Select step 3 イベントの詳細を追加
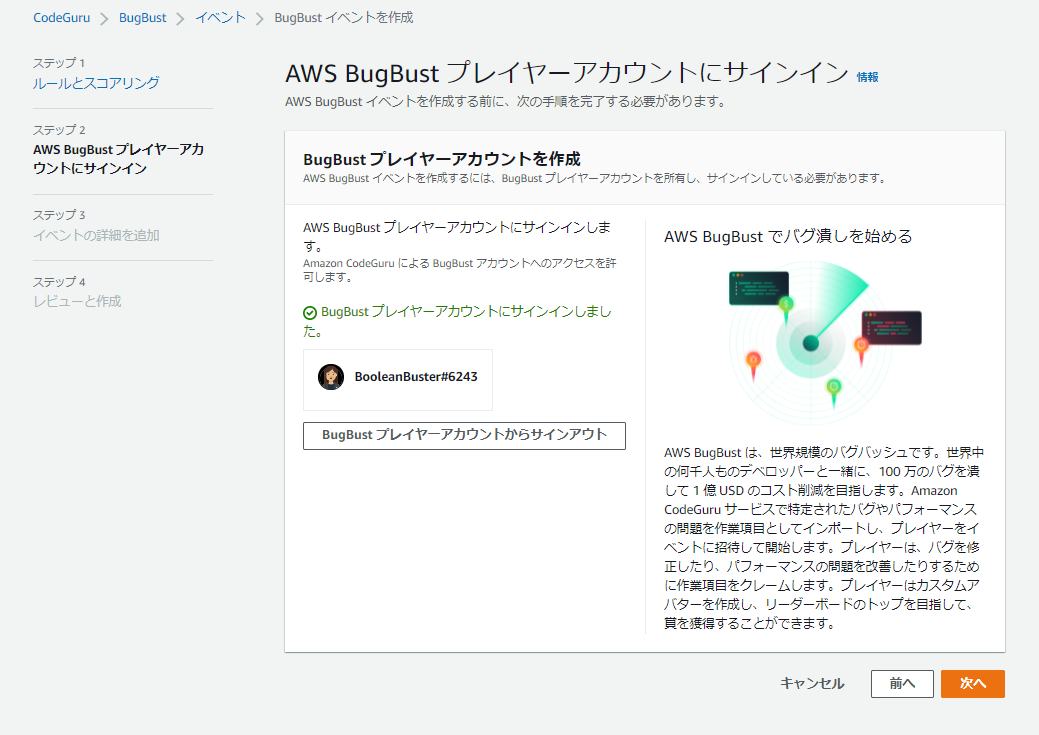Viewport: 1039px width, 735px height. 96,235
